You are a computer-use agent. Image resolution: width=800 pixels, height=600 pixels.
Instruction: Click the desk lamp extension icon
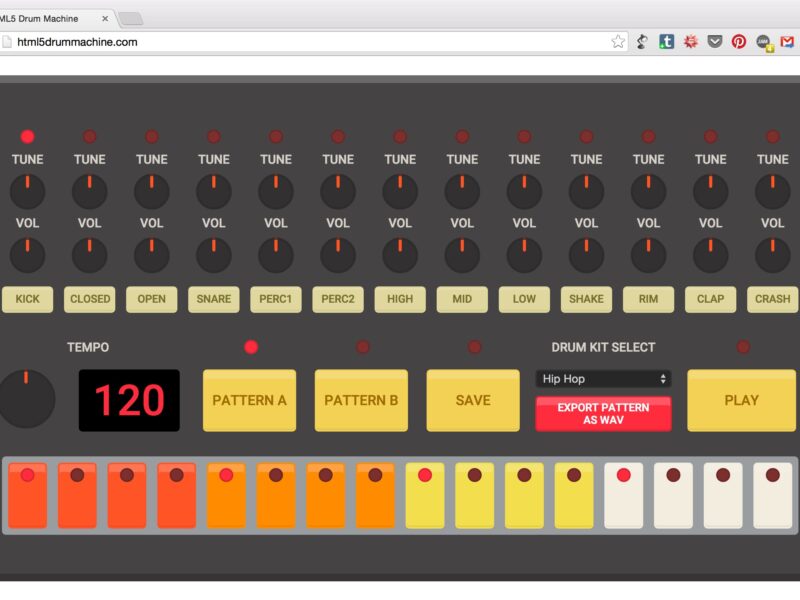642,42
